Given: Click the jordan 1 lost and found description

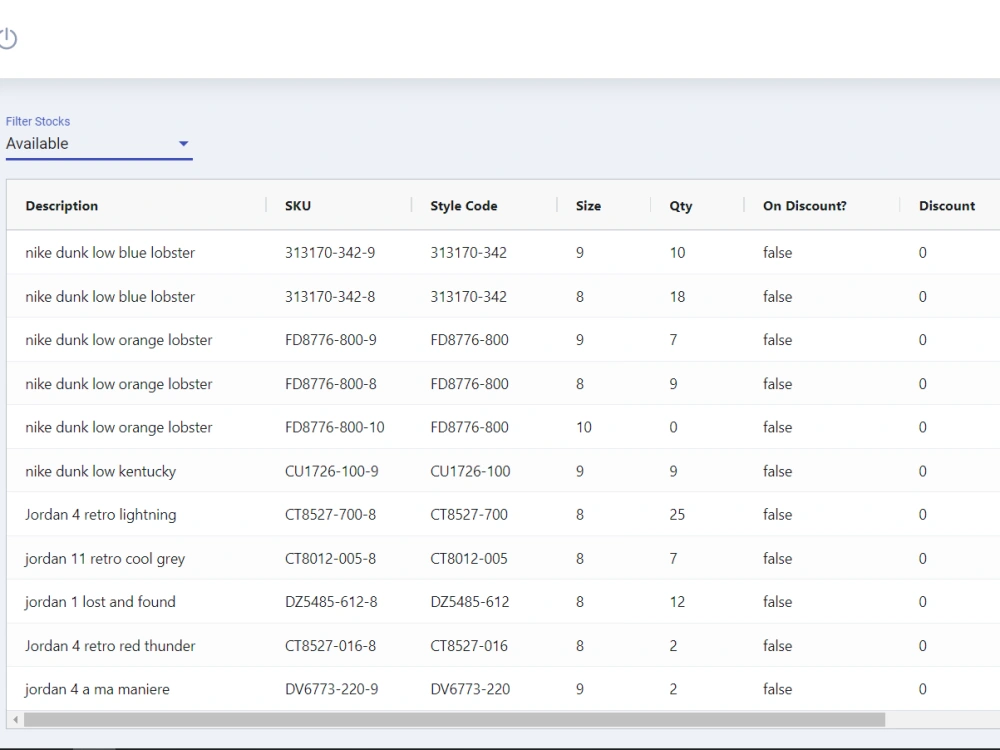Looking at the screenshot, I should 100,602.
